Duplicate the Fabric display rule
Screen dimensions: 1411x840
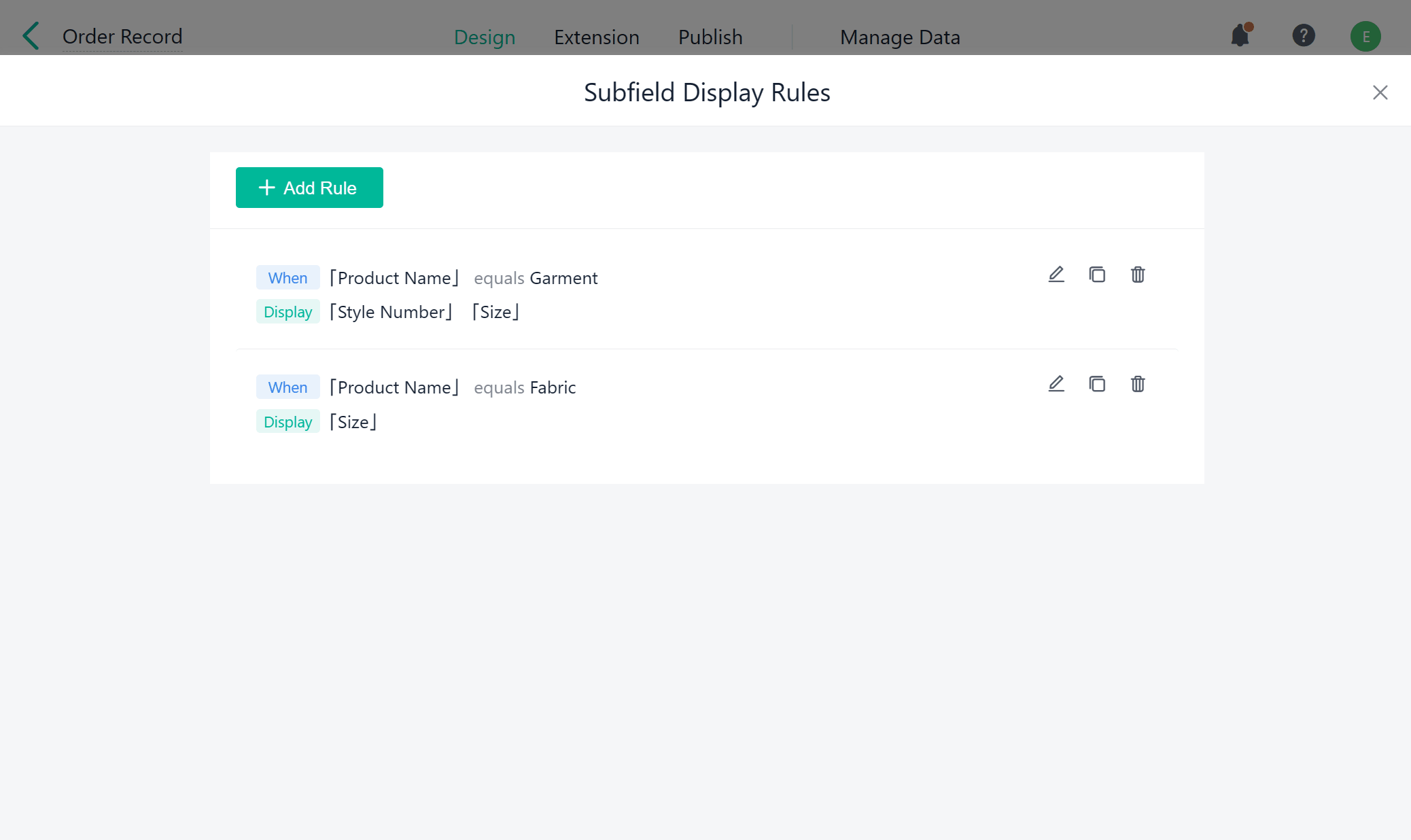[1096, 384]
